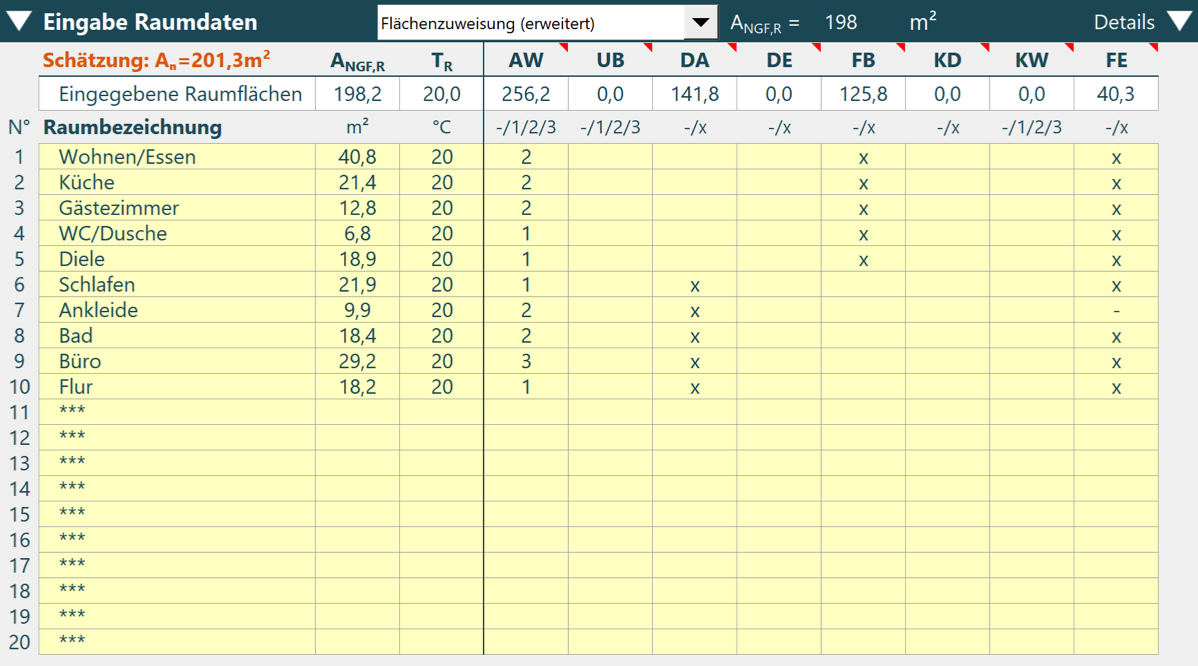
Task: Select the FB column header
Action: (x=863, y=60)
